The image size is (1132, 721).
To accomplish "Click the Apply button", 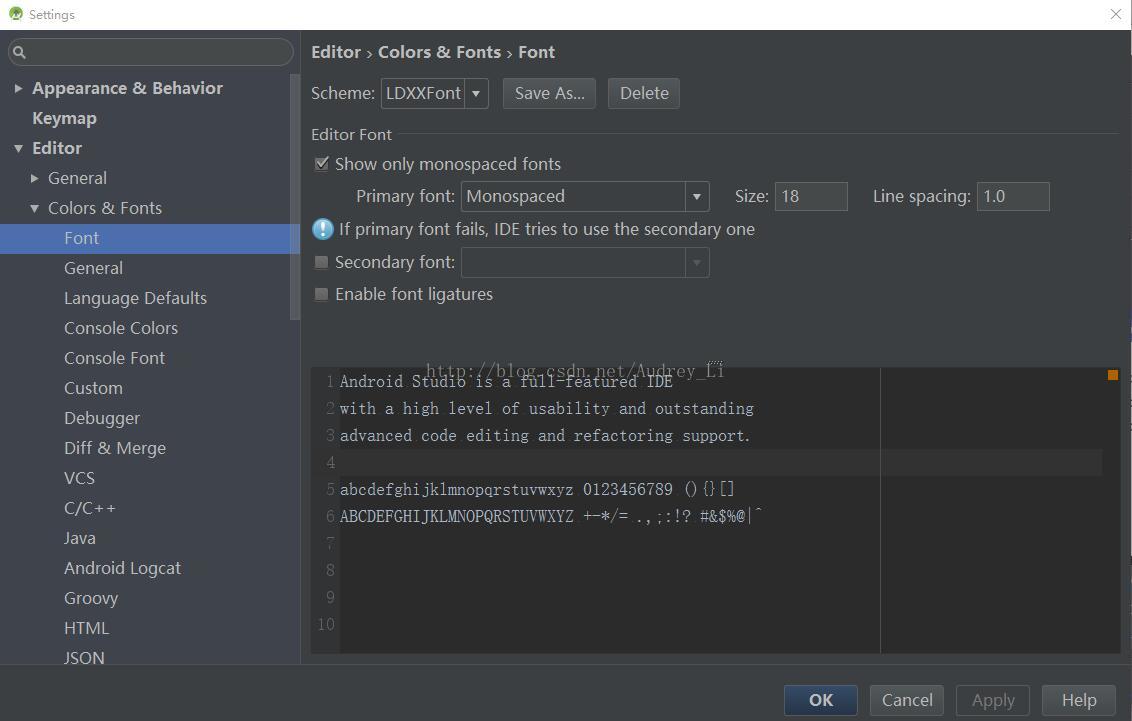I will [993, 700].
